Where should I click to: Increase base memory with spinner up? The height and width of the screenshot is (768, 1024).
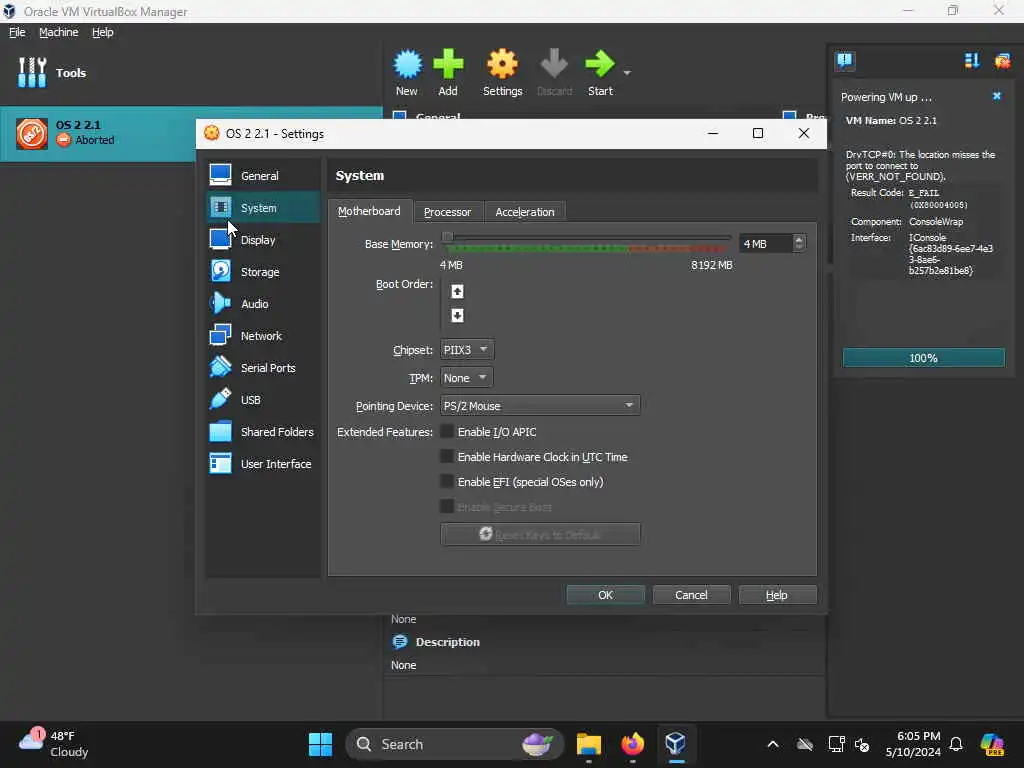pos(799,239)
